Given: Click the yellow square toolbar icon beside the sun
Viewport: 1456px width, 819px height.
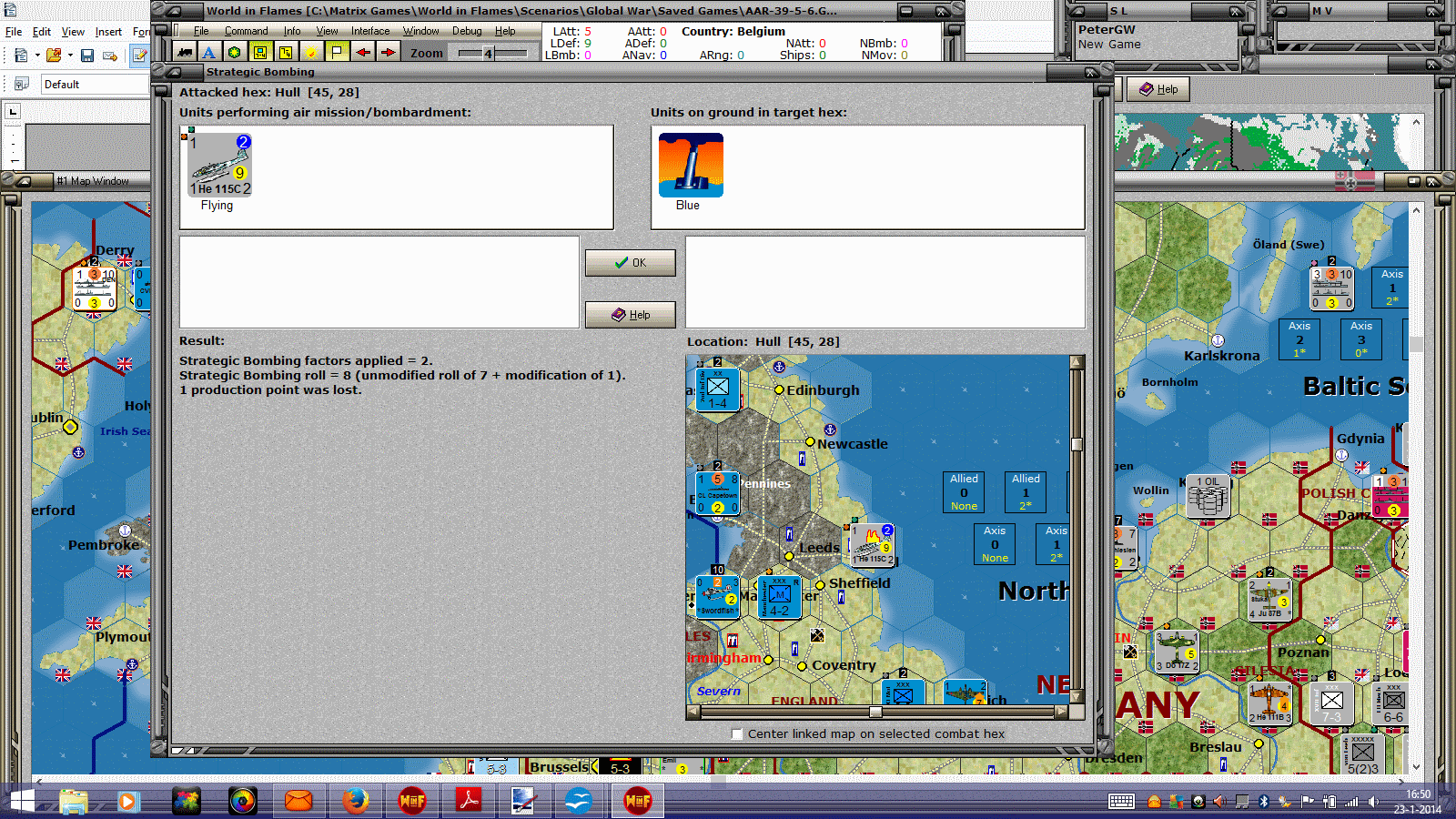Looking at the screenshot, I should [286, 52].
